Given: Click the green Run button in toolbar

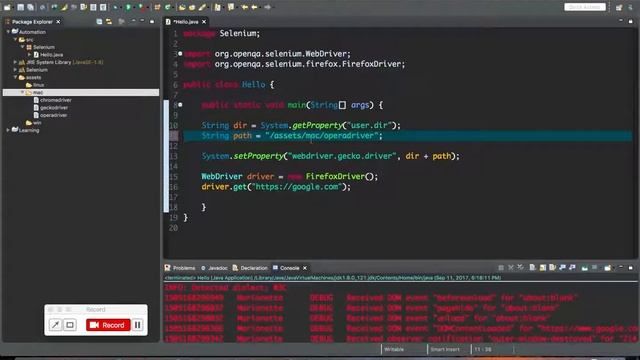Looking at the screenshot, I should tap(128, 7).
